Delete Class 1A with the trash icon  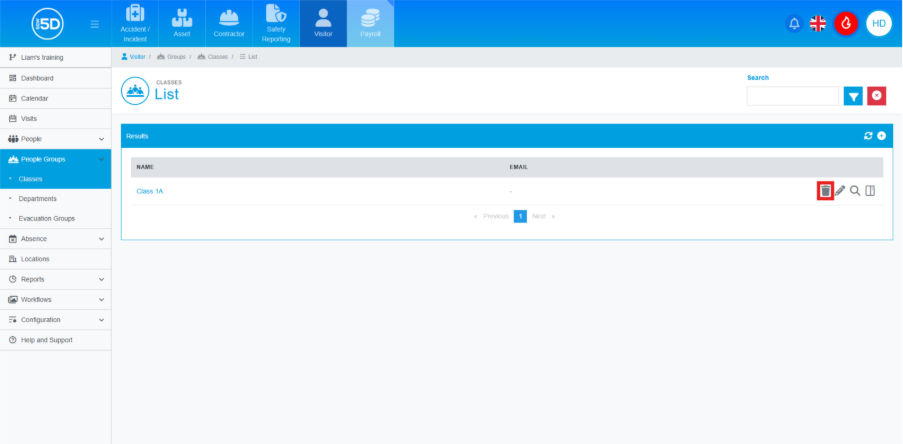(825, 190)
